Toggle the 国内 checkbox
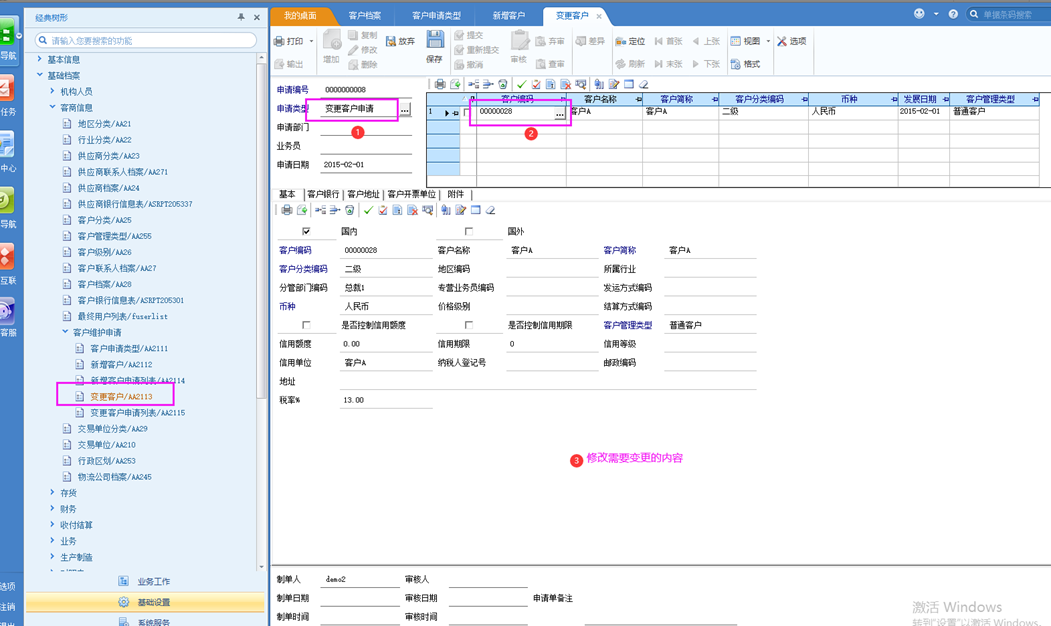This screenshot has width=1051, height=626. tap(306, 231)
